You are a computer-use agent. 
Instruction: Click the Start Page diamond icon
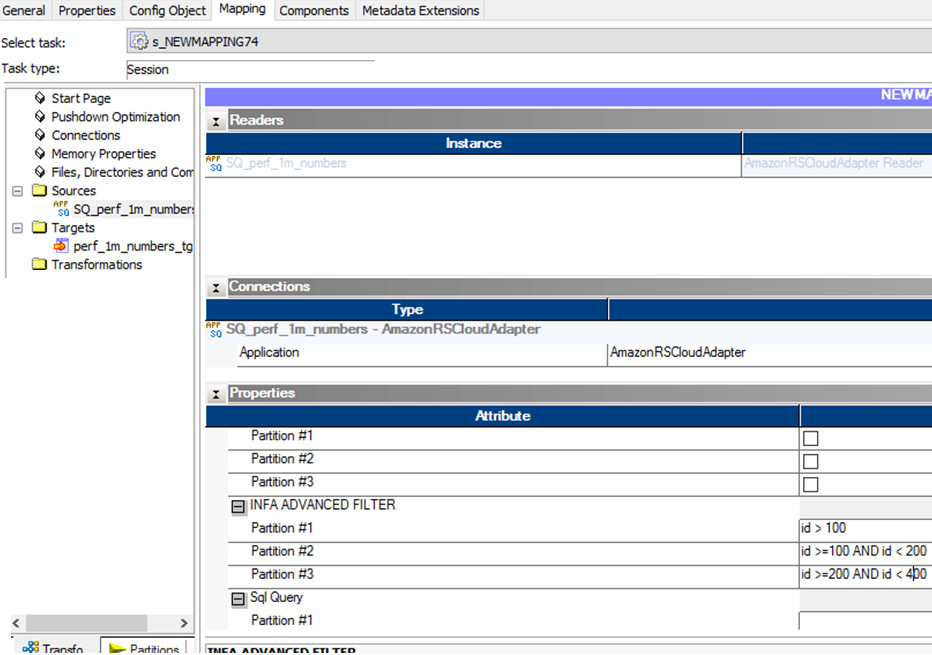(40, 98)
